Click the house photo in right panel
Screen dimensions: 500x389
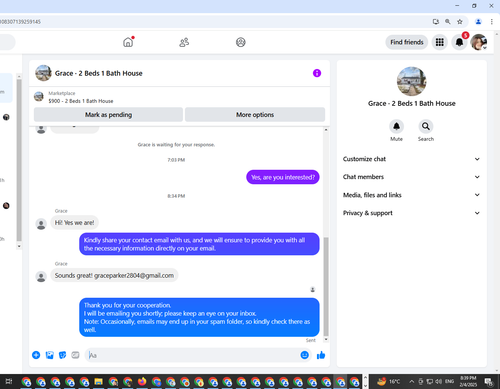pyautogui.click(x=412, y=81)
